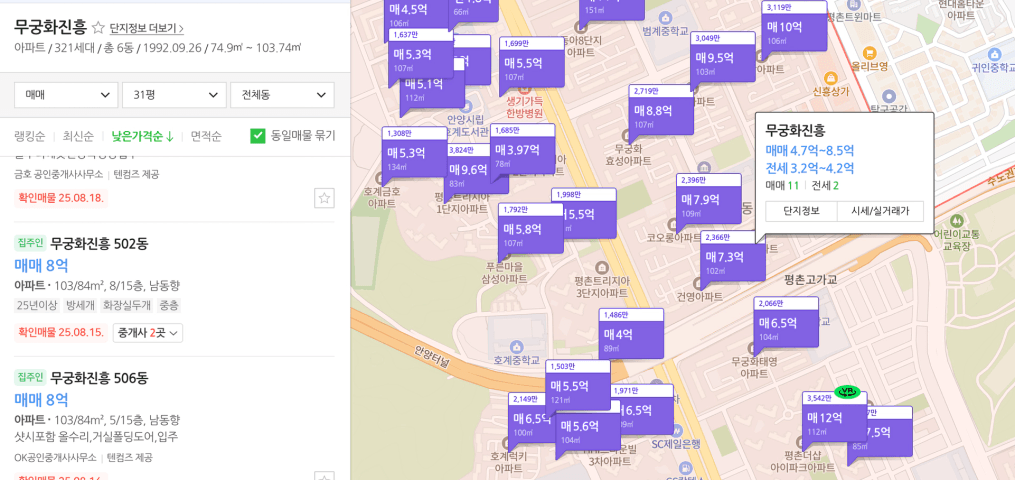
Task: Sort listings by 낮은가격순
Action: coord(142,136)
